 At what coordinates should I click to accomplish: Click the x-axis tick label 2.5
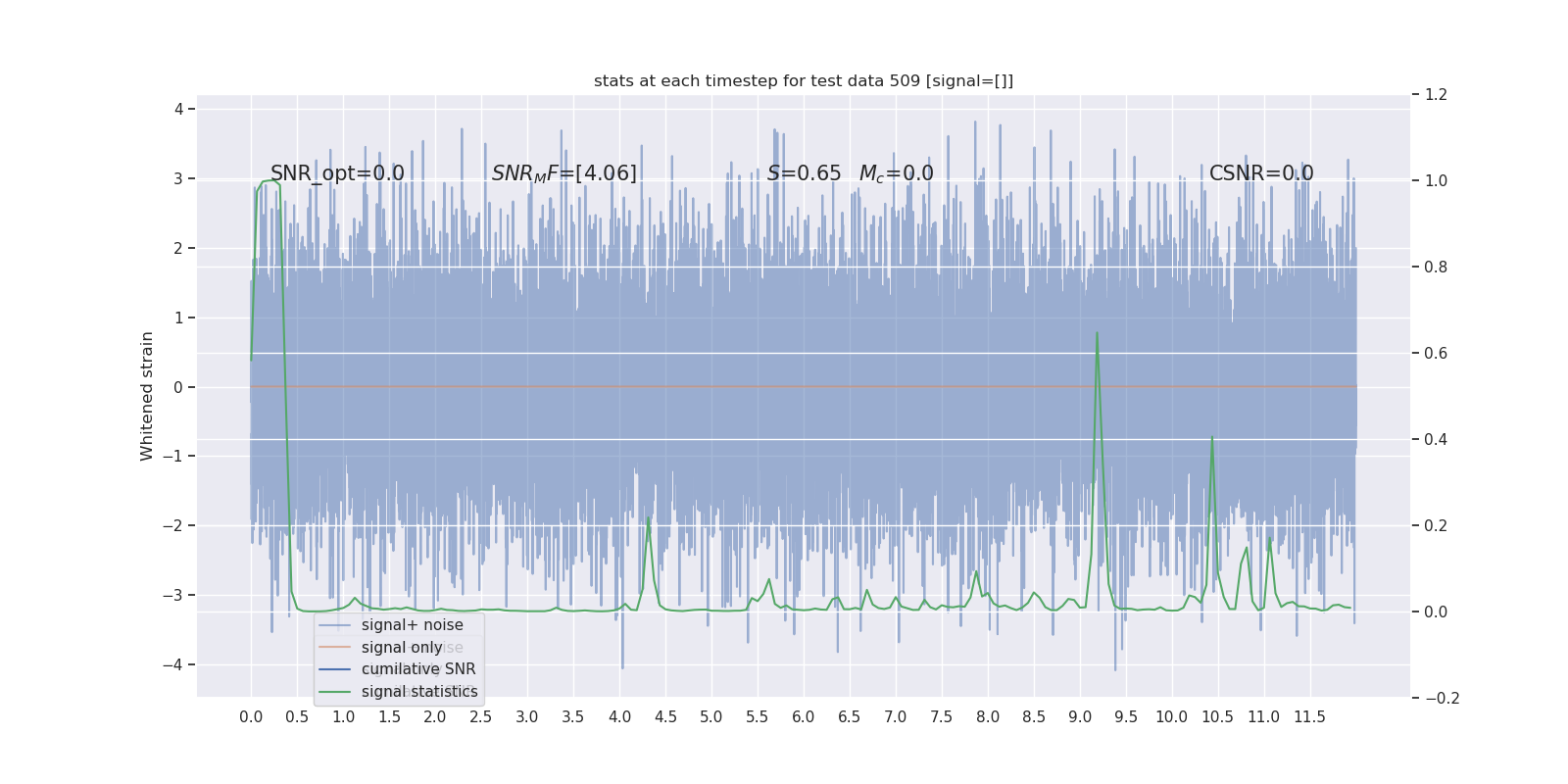pos(480,717)
